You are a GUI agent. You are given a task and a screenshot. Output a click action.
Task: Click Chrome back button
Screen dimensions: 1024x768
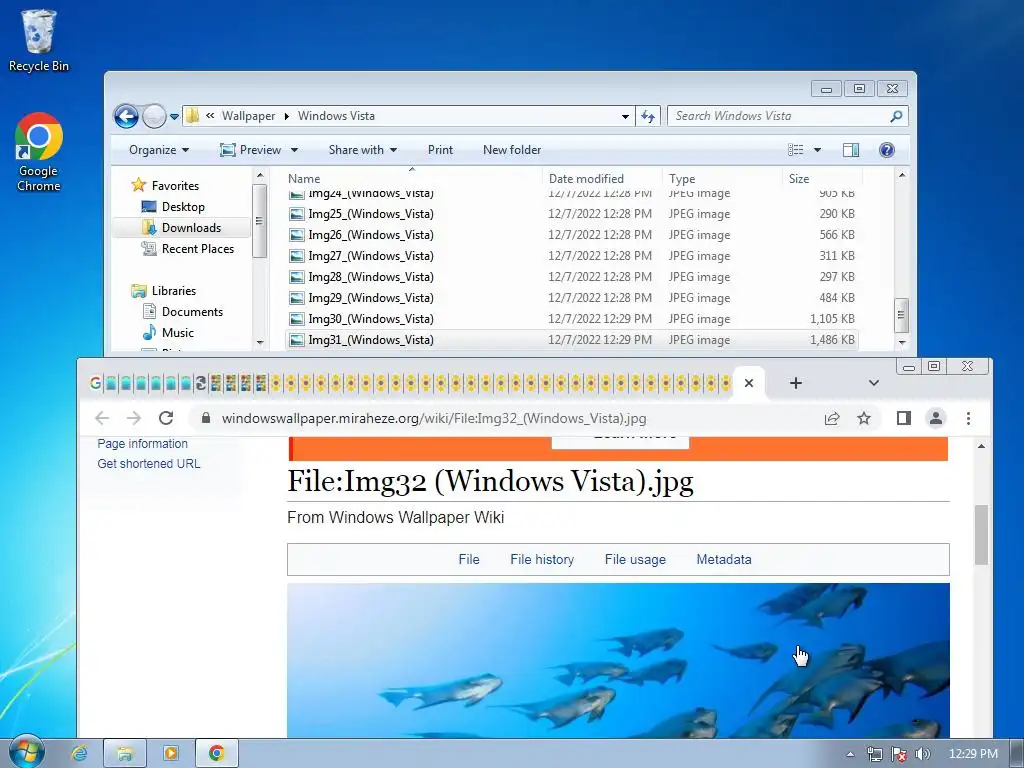click(x=102, y=419)
